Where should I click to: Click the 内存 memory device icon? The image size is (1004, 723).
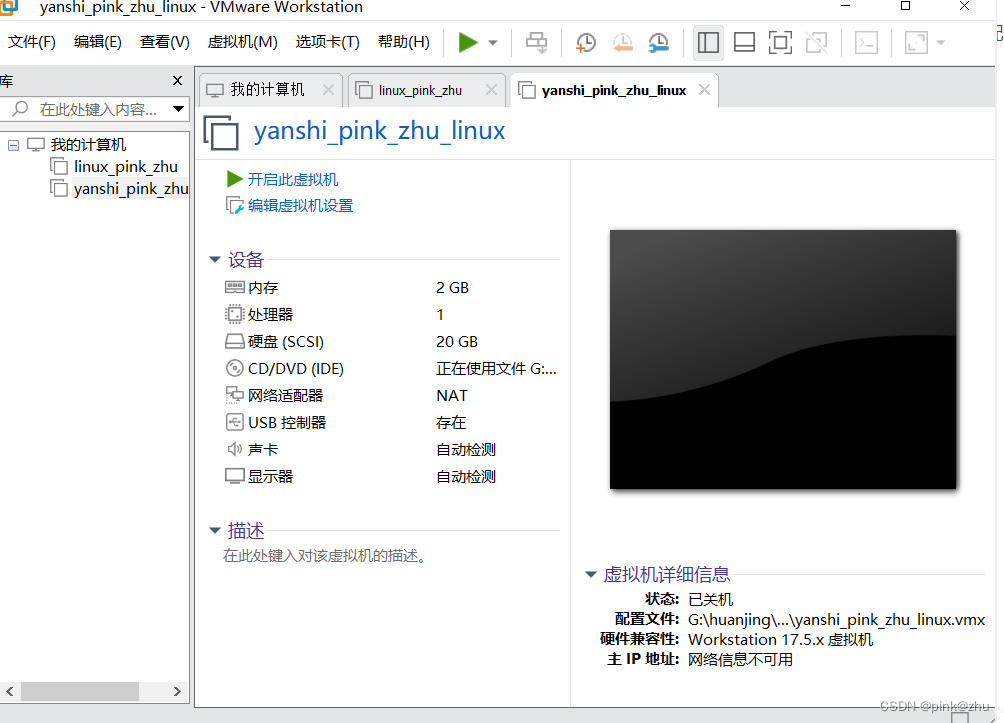tap(234, 287)
